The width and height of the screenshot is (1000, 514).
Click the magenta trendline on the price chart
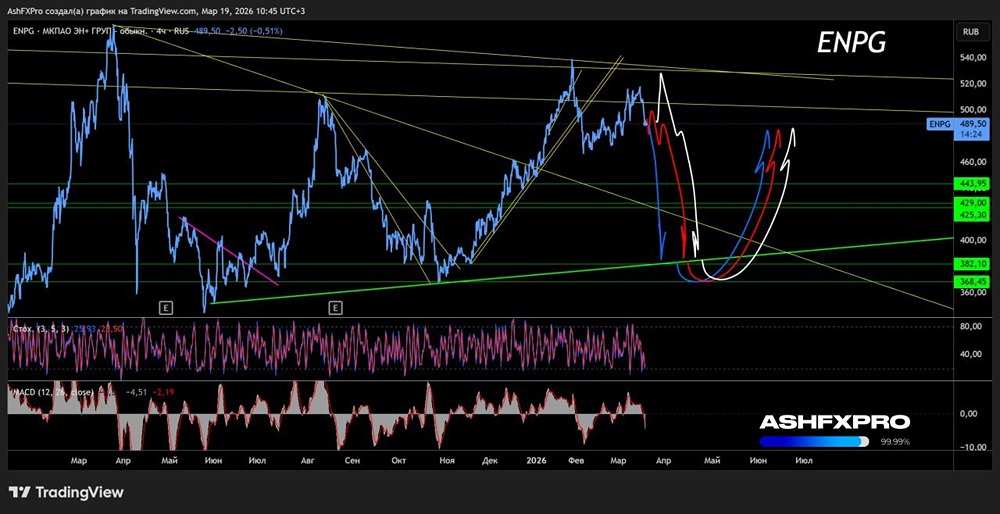point(230,251)
